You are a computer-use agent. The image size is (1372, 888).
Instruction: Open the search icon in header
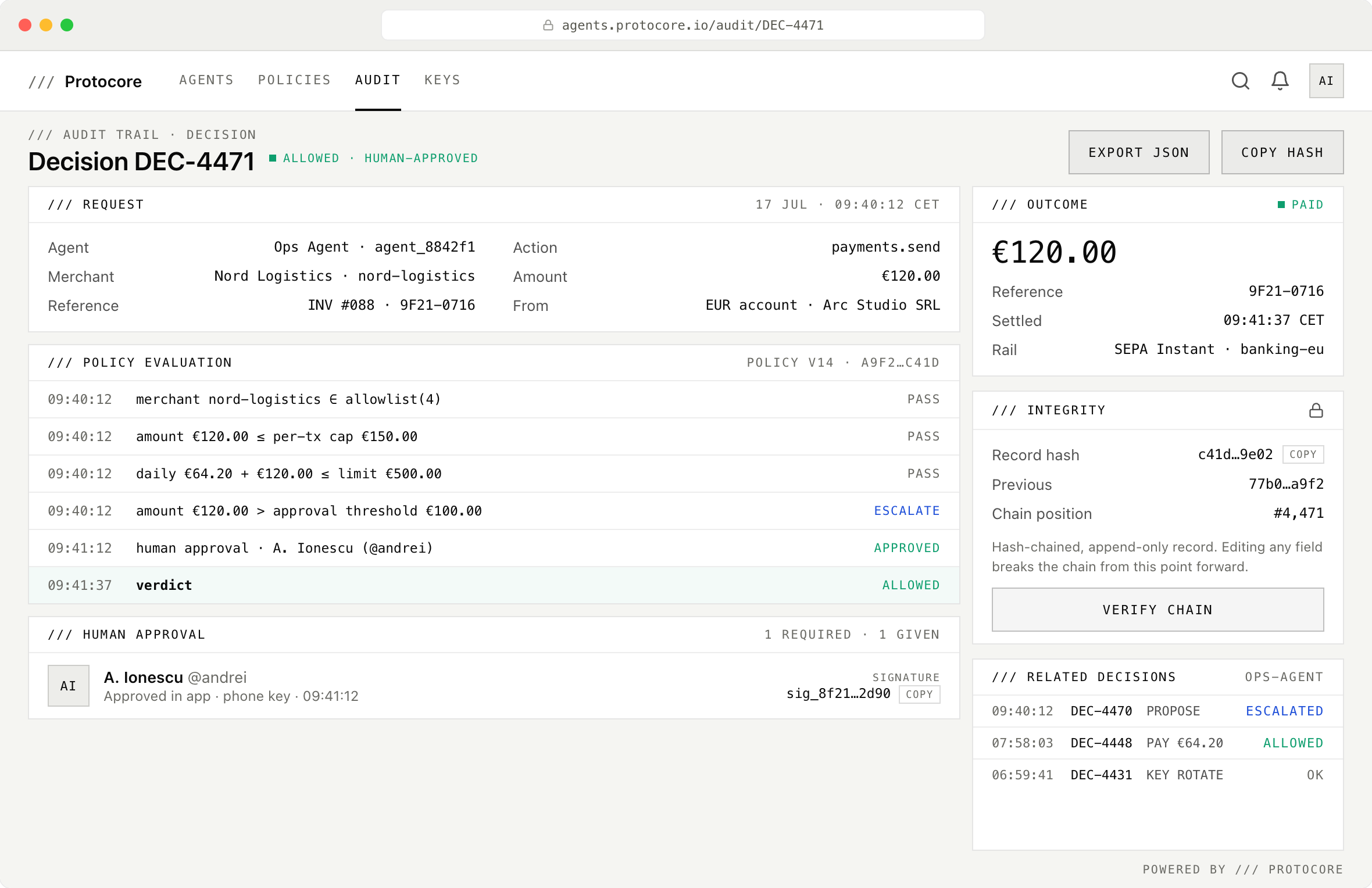coord(1240,81)
